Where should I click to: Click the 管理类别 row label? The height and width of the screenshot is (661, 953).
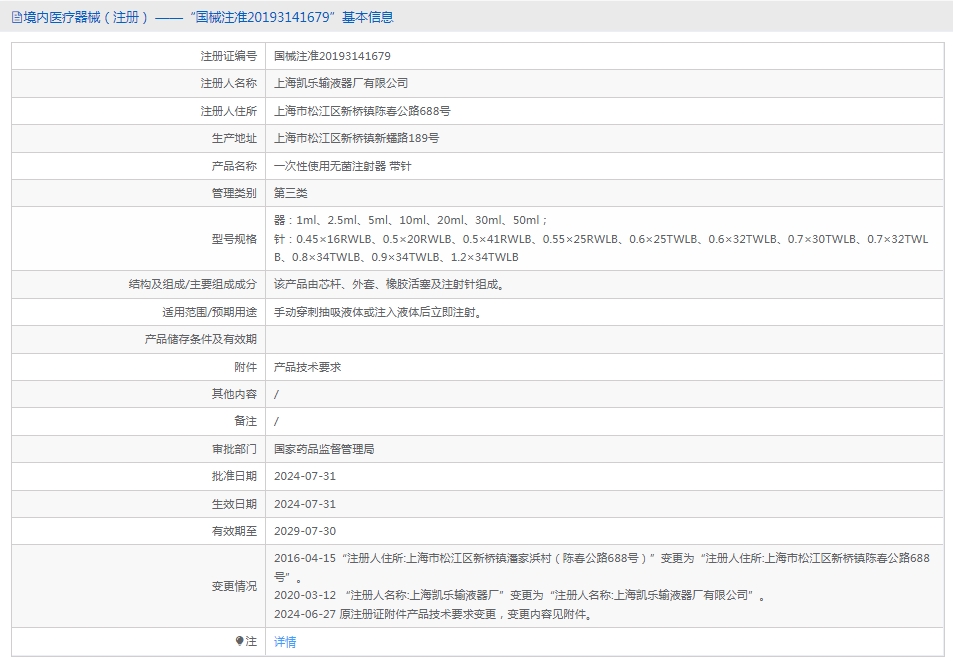[234, 193]
